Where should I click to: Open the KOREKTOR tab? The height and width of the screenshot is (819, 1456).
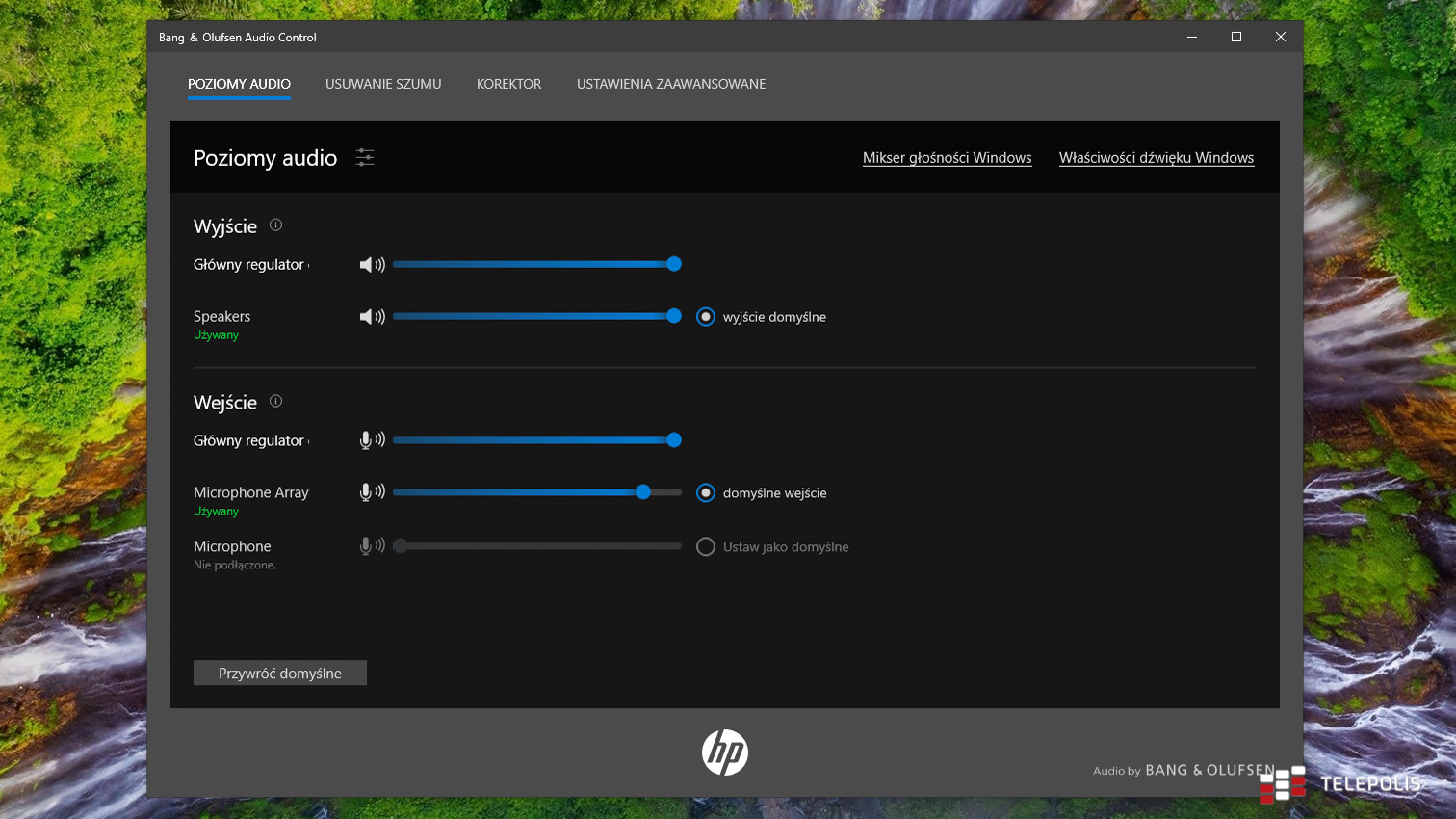(508, 84)
